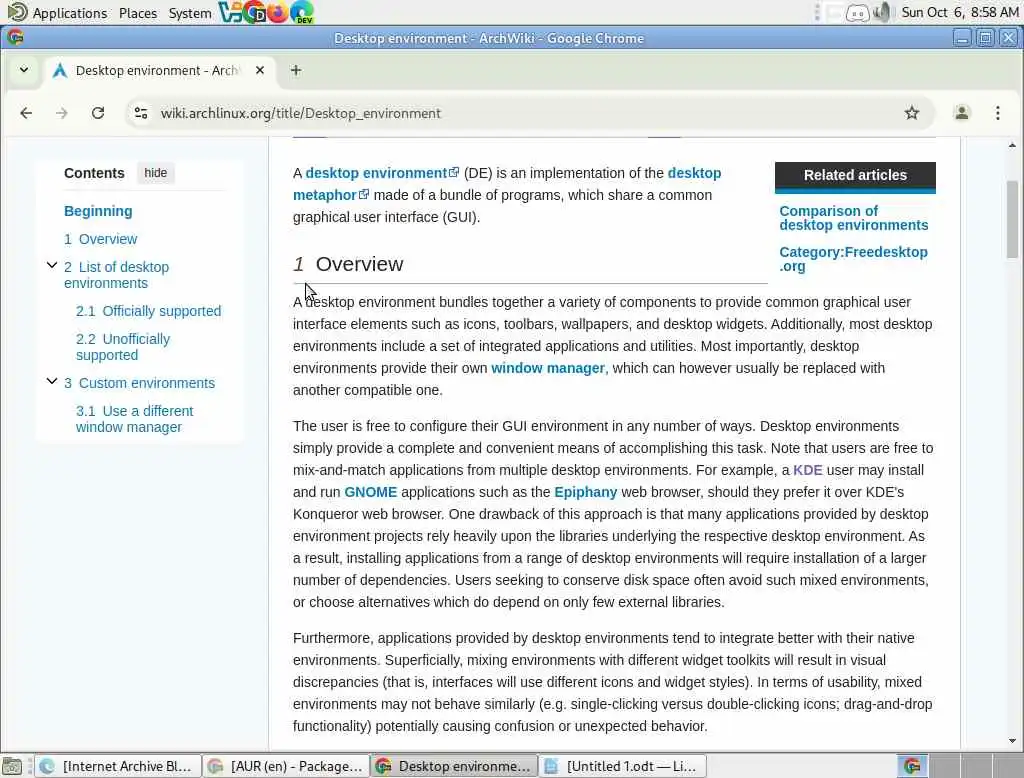
Task: Go to 1 Overview in Contents
Action: click(101, 239)
